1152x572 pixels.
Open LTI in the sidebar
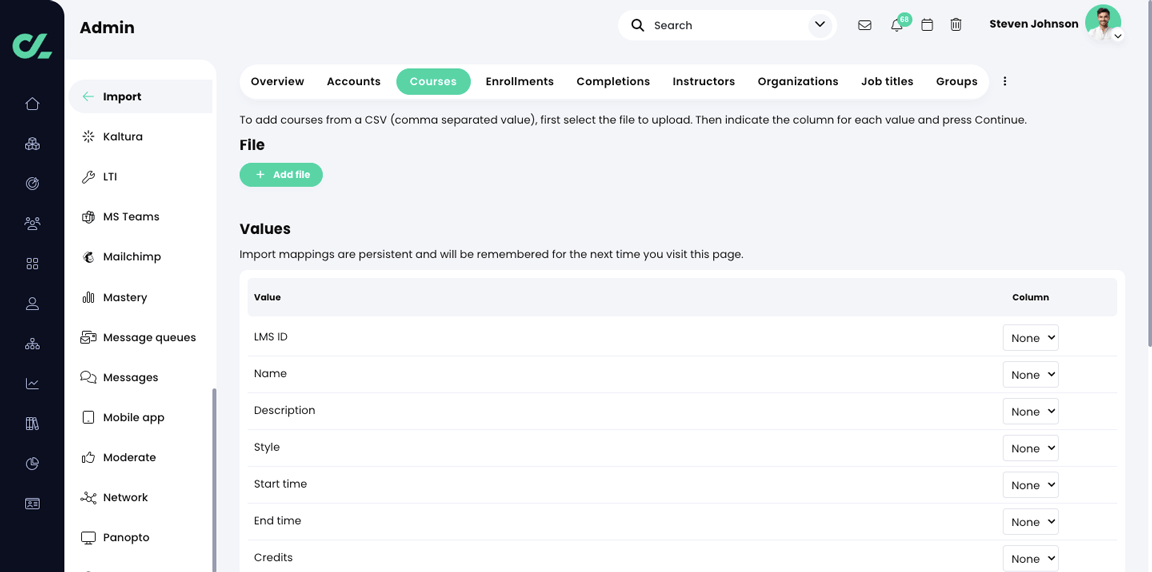pyautogui.click(x=99, y=177)
